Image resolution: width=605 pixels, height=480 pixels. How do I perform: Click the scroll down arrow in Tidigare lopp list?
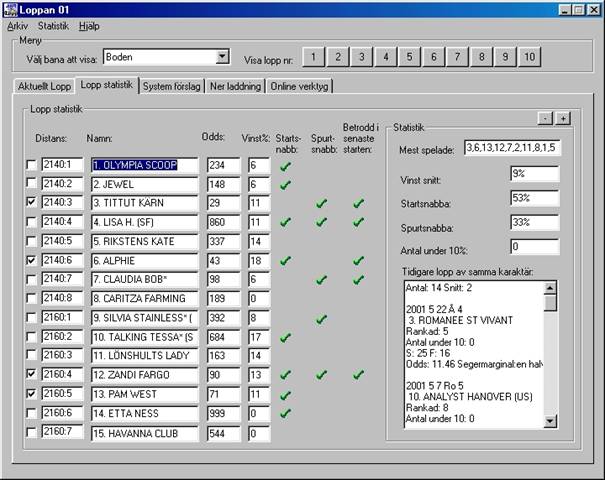point(550,421)
